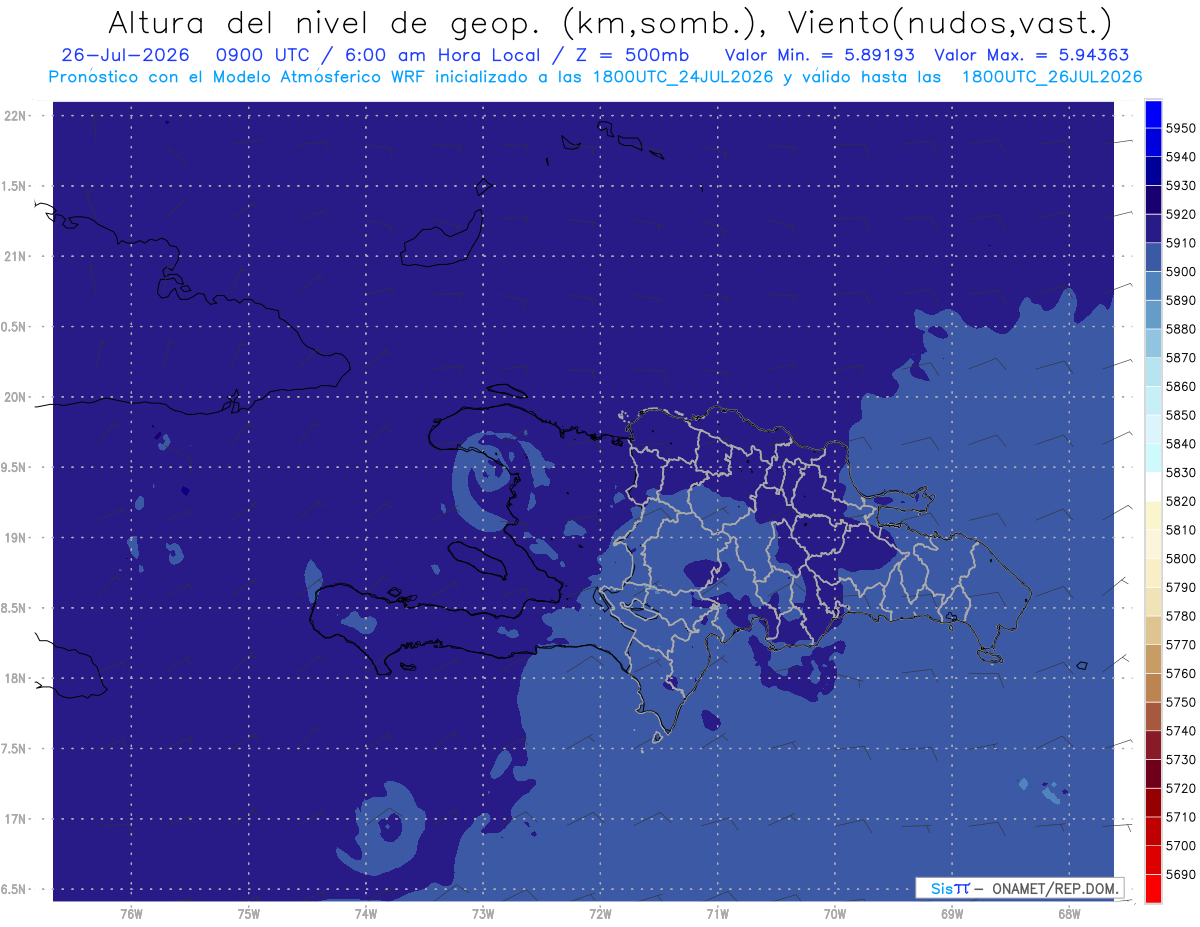The image size is (1200, 927).
Task: Click the 'SisTT - ONAMET/REP.DOM.' label
Action: tap(1021, 888)
